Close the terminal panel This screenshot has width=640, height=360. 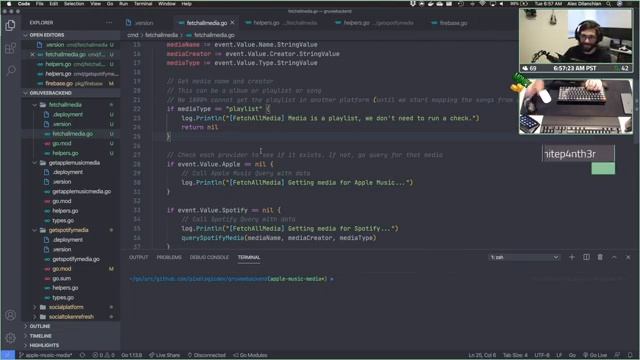pos(628,257)
